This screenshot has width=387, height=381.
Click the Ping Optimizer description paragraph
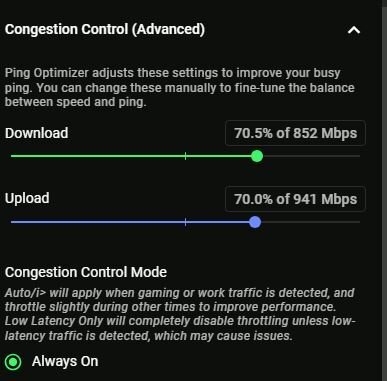[179, 87]
